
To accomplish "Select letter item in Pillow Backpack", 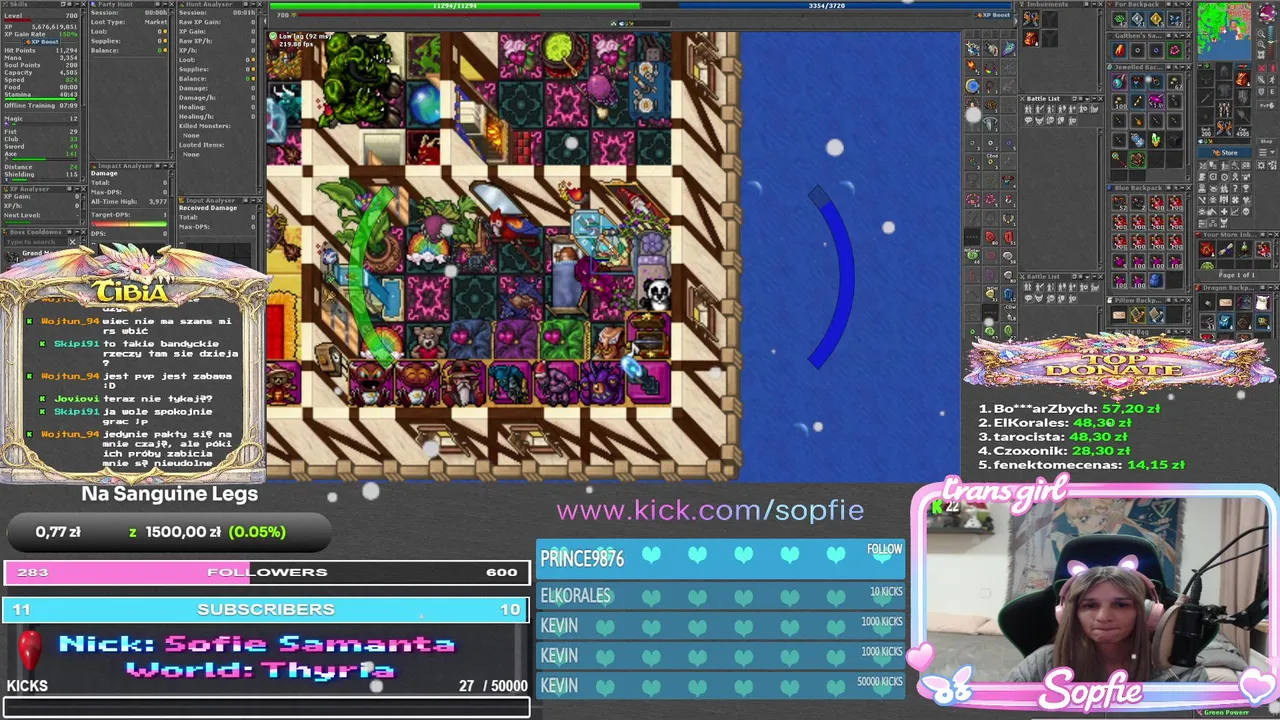I will (1119, 315).
